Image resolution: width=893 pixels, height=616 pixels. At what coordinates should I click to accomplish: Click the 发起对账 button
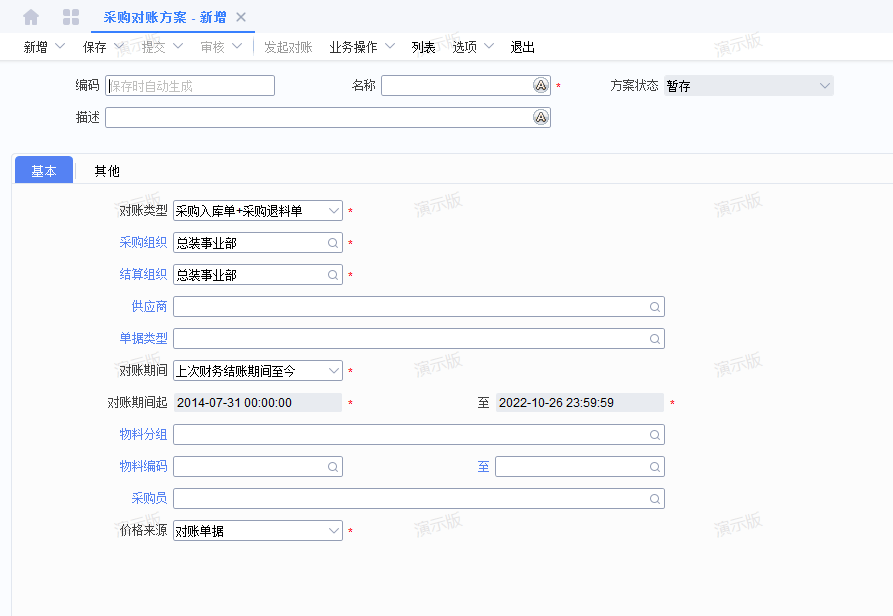pos(288,46)
